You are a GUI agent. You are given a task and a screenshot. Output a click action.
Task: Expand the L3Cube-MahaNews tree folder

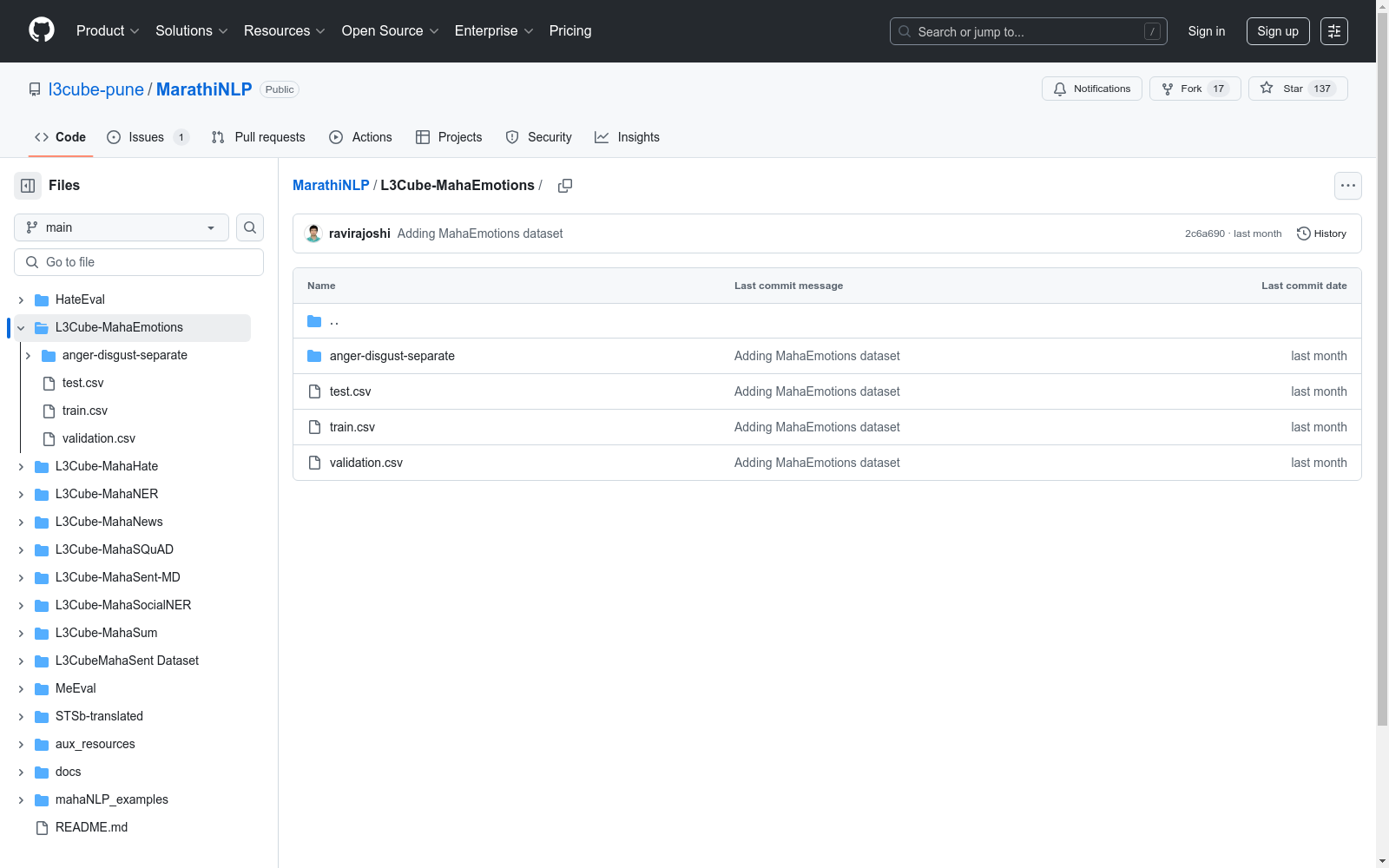click(21, 523)
